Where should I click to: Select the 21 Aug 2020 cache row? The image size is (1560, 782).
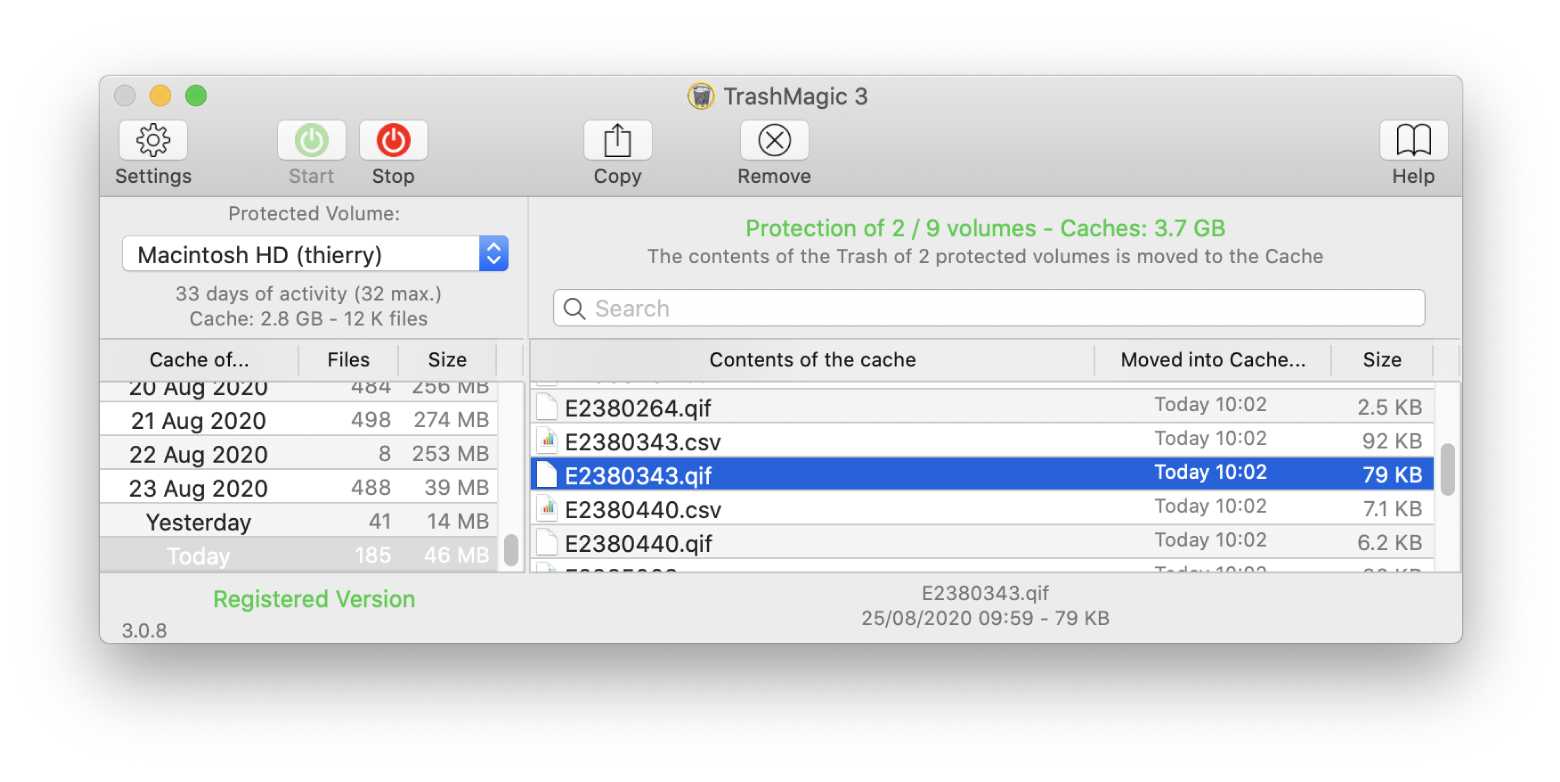click(x=299, y=420)
